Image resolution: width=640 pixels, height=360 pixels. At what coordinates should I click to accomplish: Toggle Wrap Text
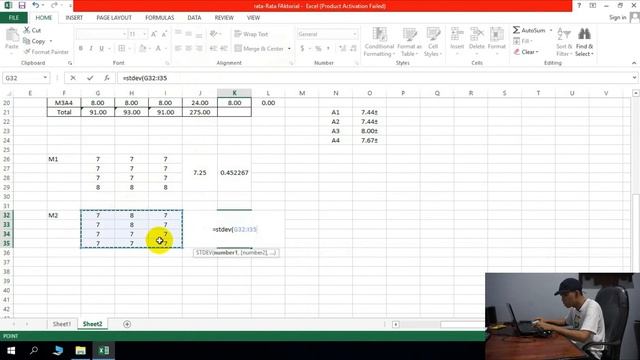point(251,34)
